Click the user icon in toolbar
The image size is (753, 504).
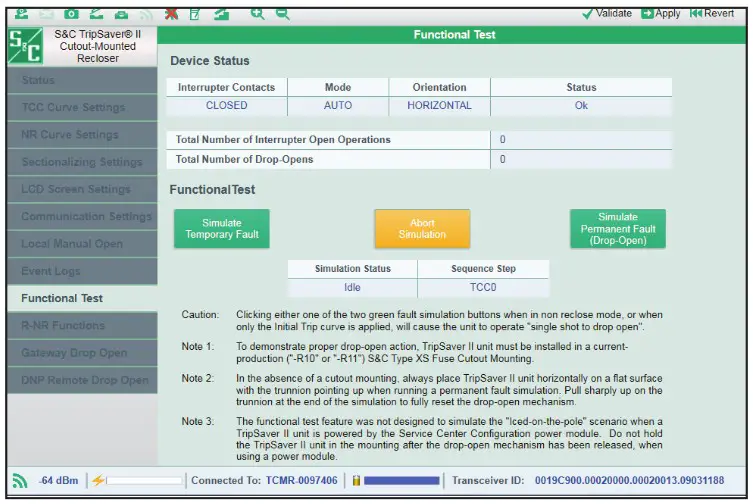point(22,14)
